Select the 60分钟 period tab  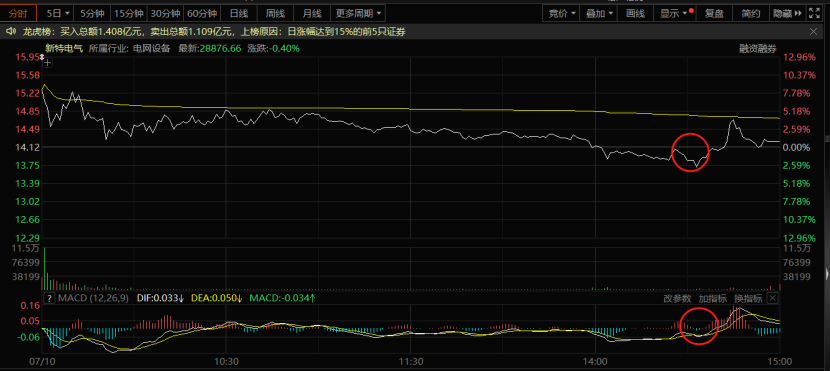coord(202,13)
